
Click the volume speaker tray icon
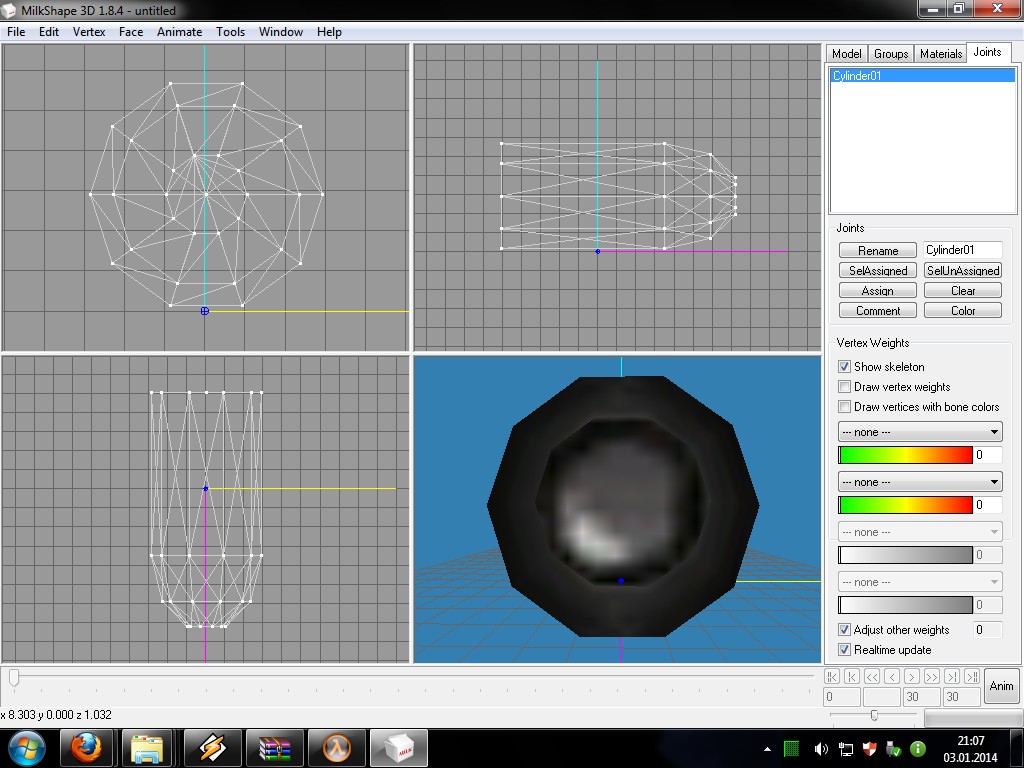[x=821, y=748]
